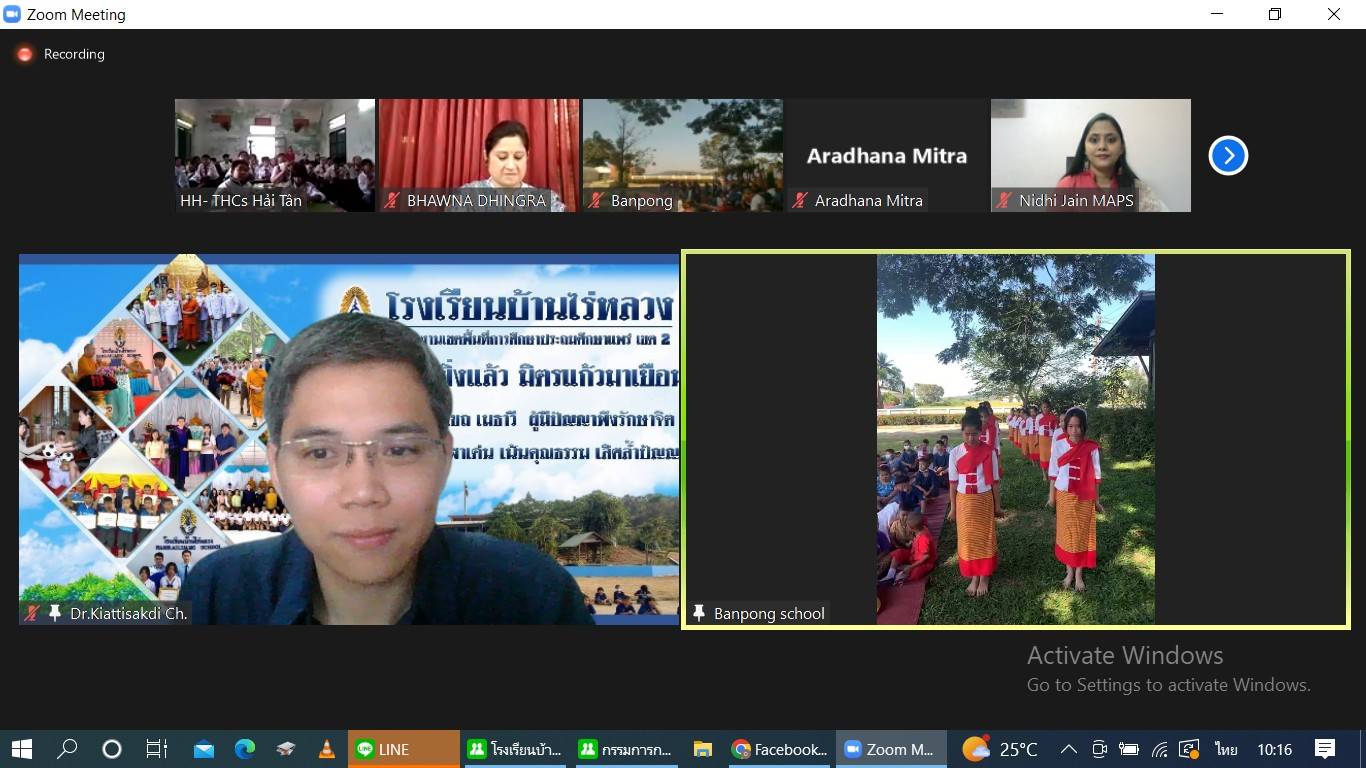Click the red Recording indicator icon
1366x768 pixels.
[x=25, y=54]
